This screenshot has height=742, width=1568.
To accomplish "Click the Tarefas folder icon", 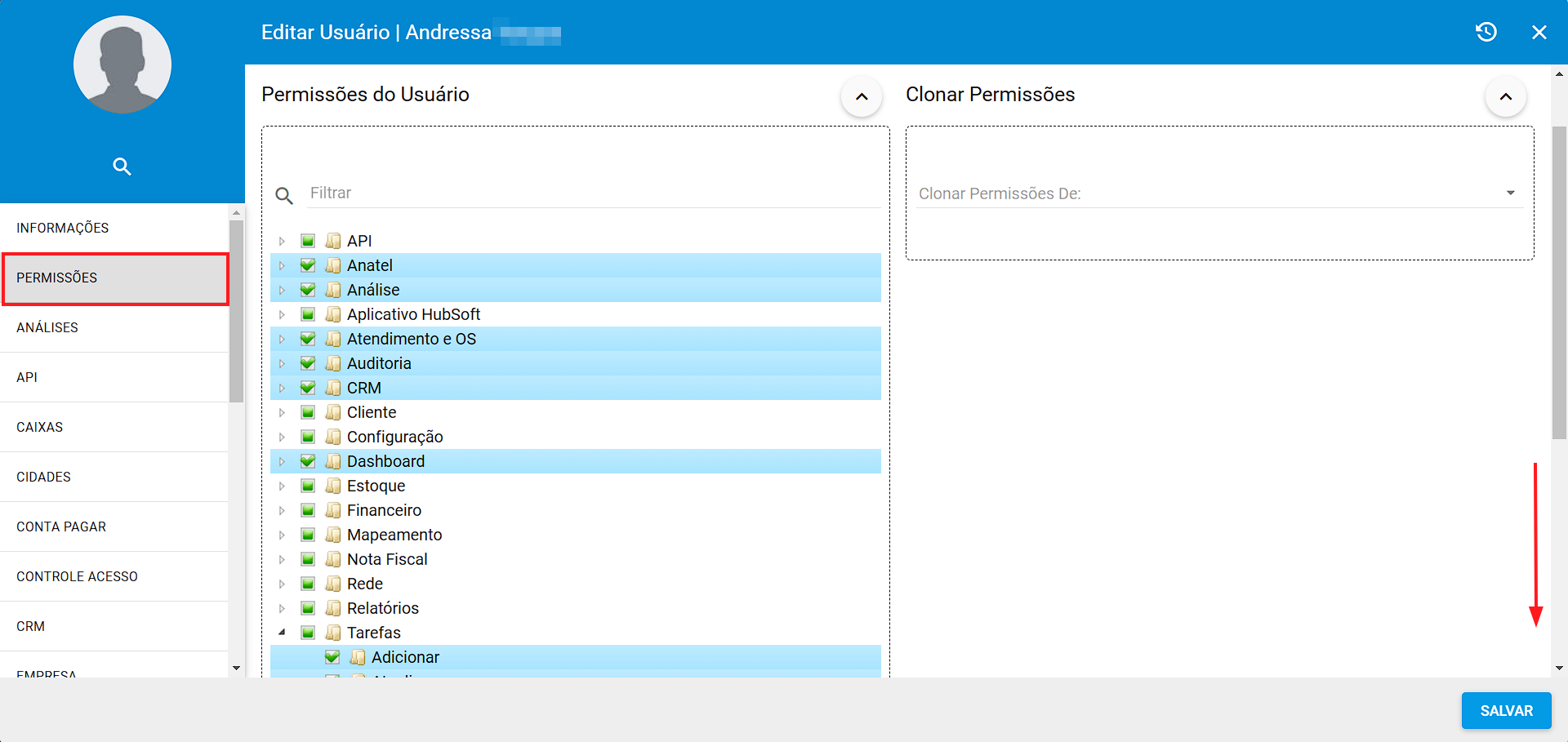I will tap(333, 633).
